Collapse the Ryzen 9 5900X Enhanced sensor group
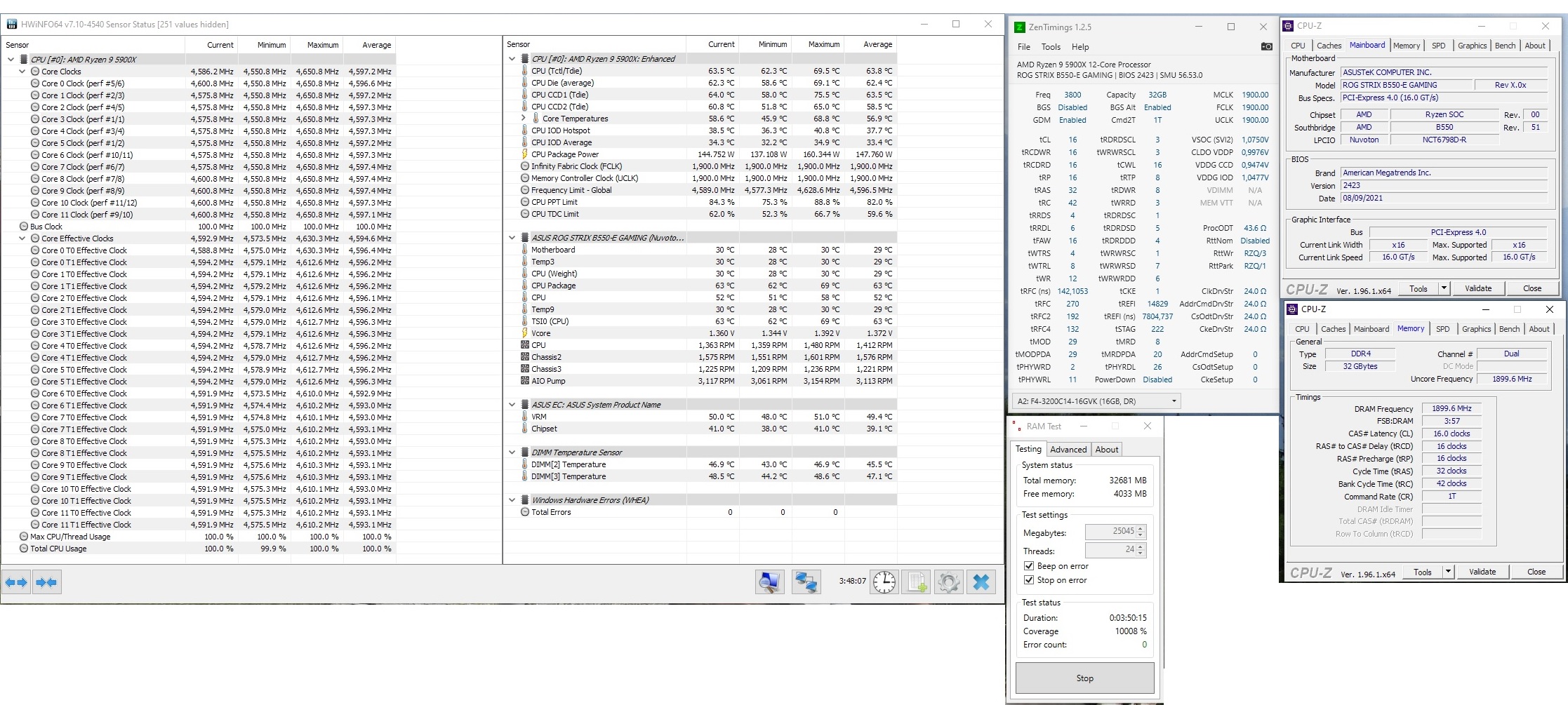This screenshot has width=1568, height=705. click(512, 59)
